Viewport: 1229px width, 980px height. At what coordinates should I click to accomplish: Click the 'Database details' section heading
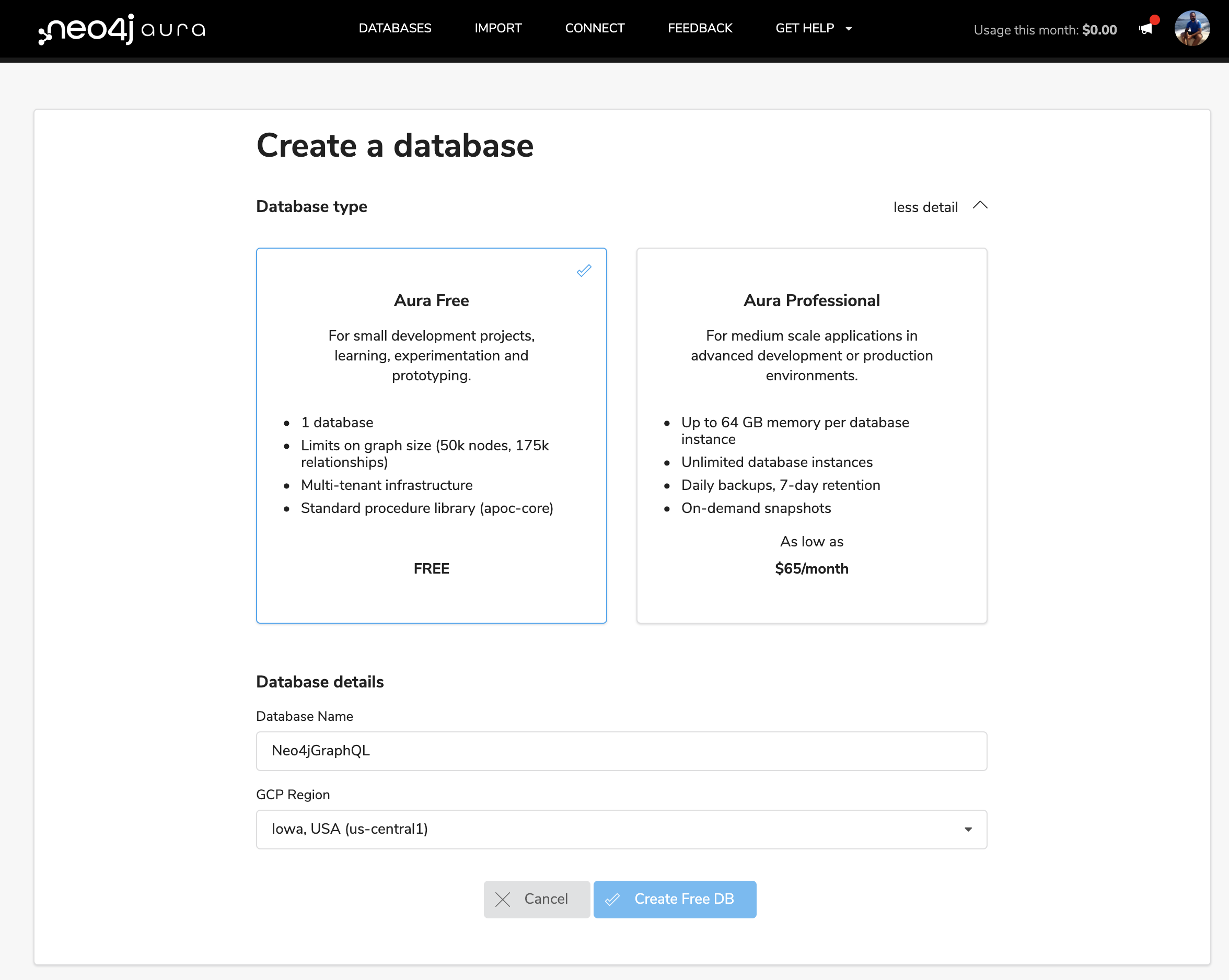pyautogui.click(x=320, y=681)
